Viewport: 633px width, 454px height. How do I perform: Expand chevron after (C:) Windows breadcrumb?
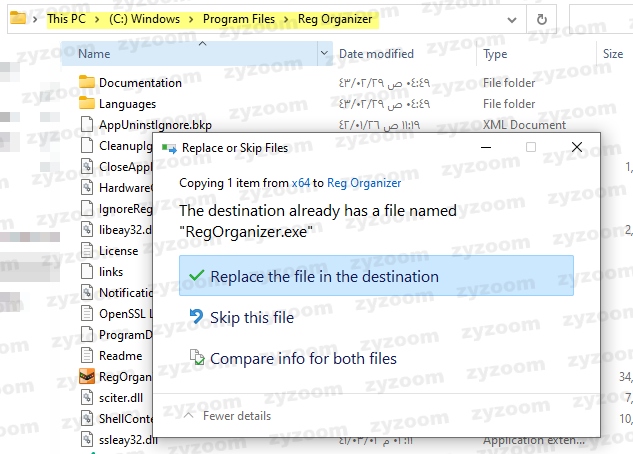(191, 19)
